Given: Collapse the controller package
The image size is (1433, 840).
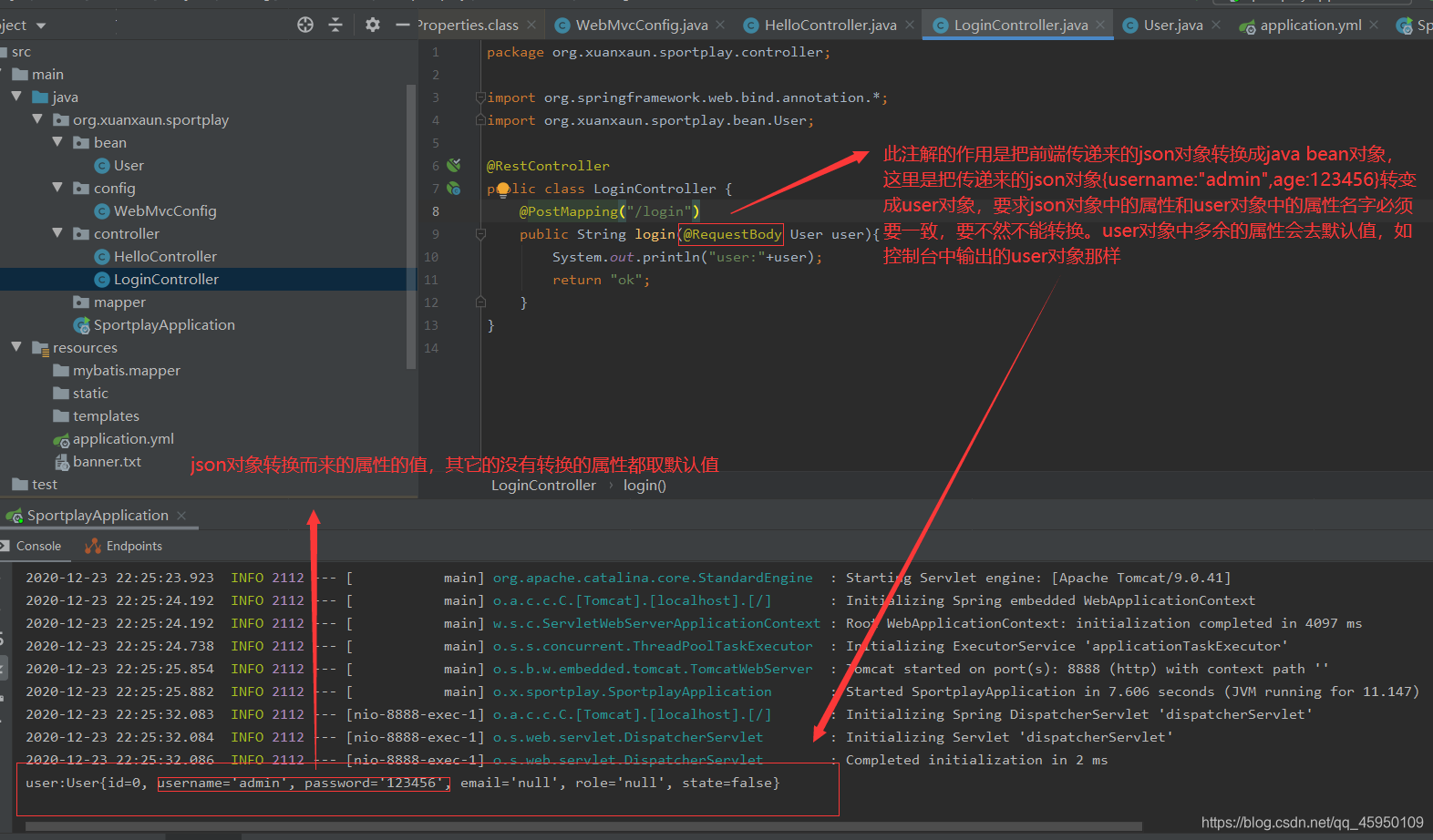Looking at the screenshot, I should [x=57, y=232].
